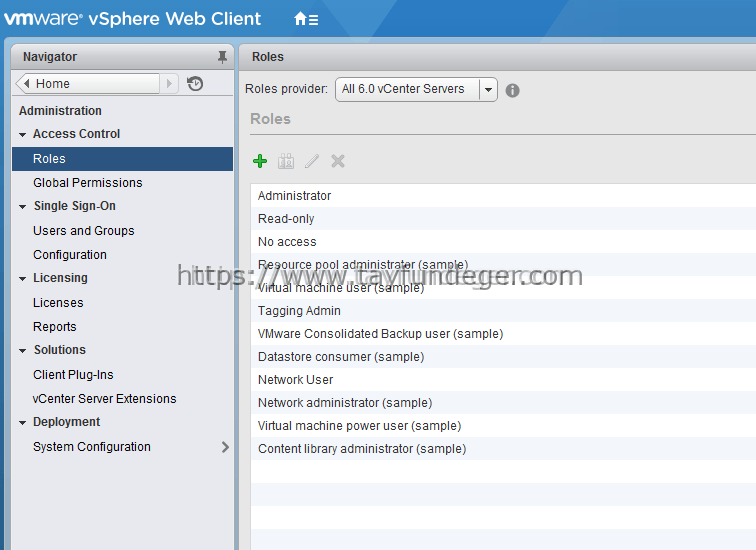The height and width of the screenshot is (550, 756).
Task: Collapse the Licensing section
Action: click(x=22, y=279)
